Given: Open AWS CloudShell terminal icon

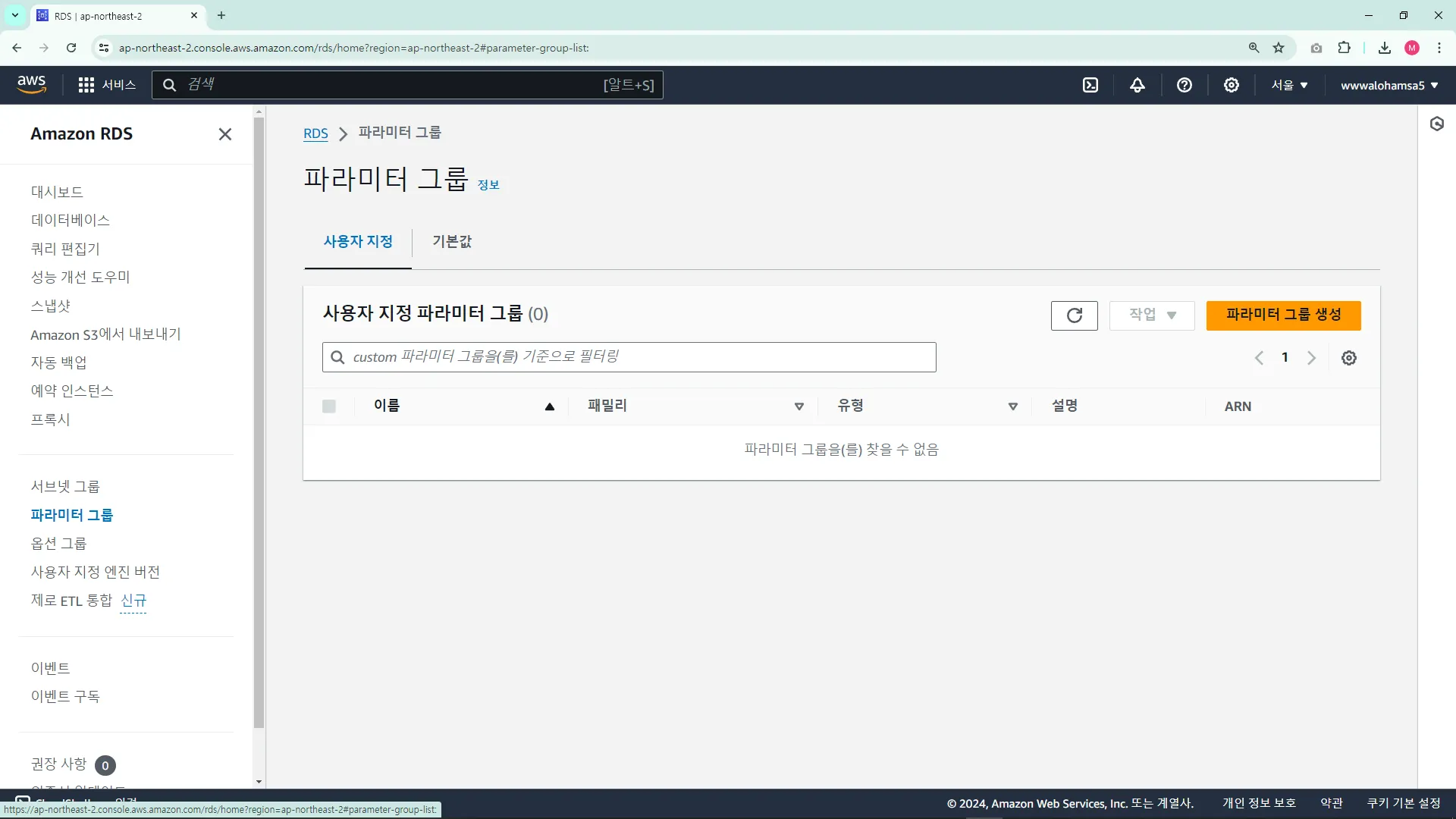Looking at the screenshot, I should [1090, 85].
